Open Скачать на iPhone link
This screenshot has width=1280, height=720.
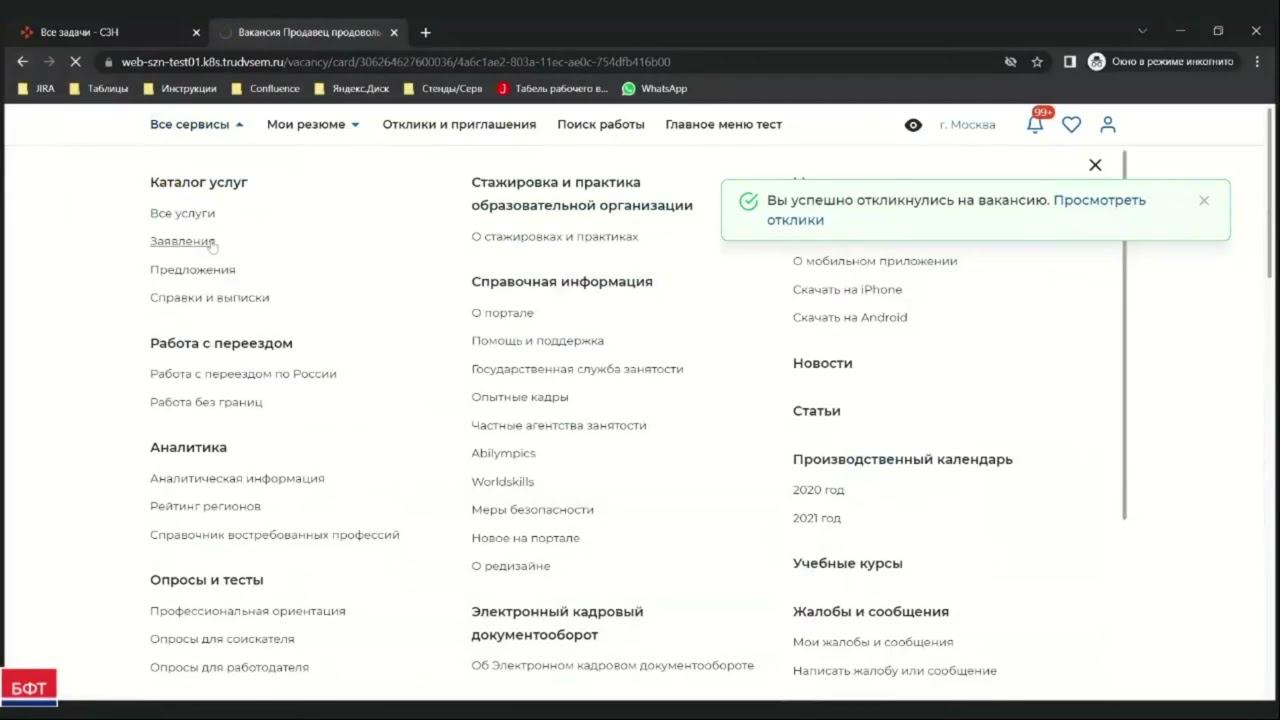(x=847, y=289)
